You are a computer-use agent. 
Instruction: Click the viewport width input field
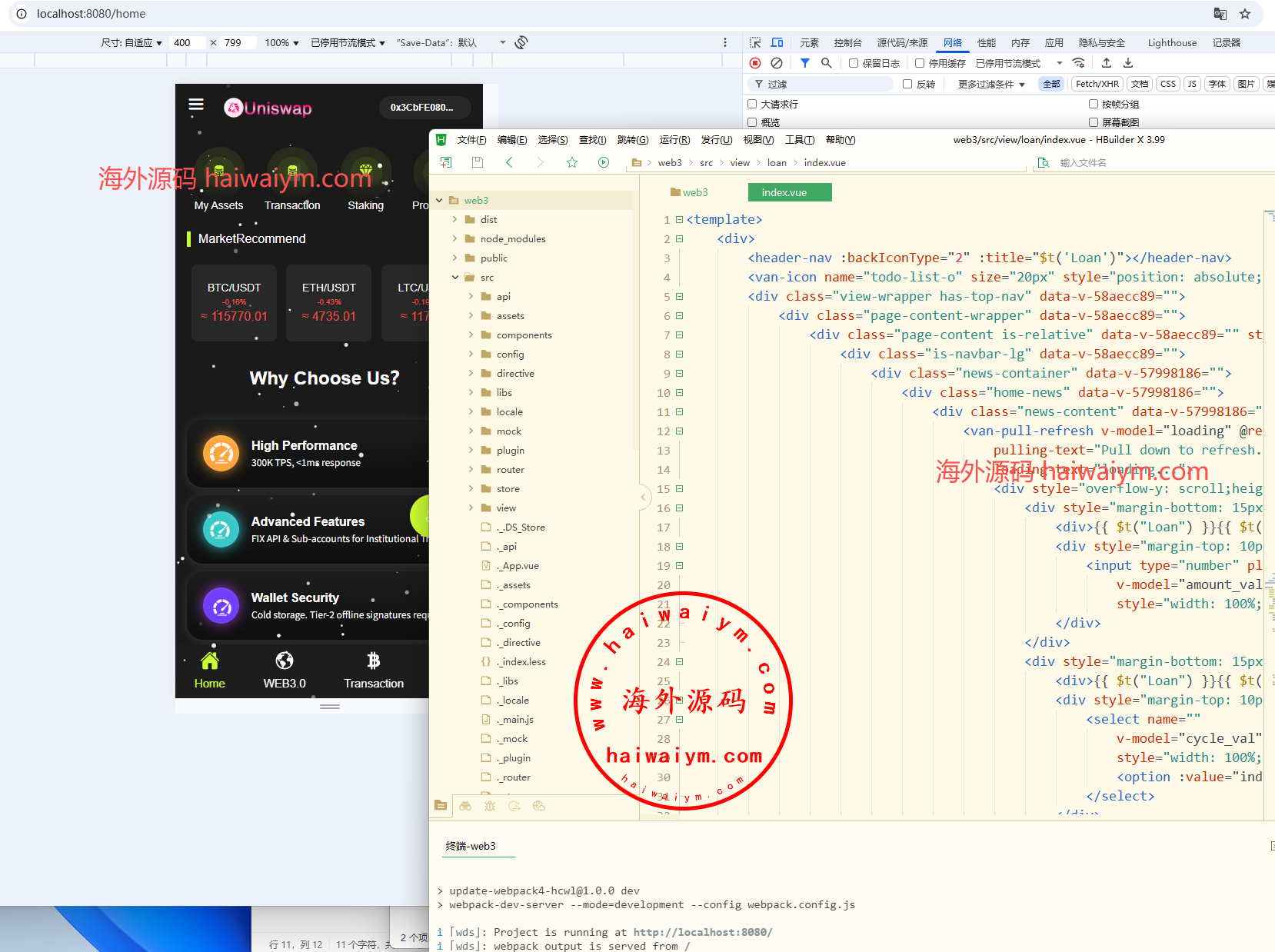click(x=188, y=43)
